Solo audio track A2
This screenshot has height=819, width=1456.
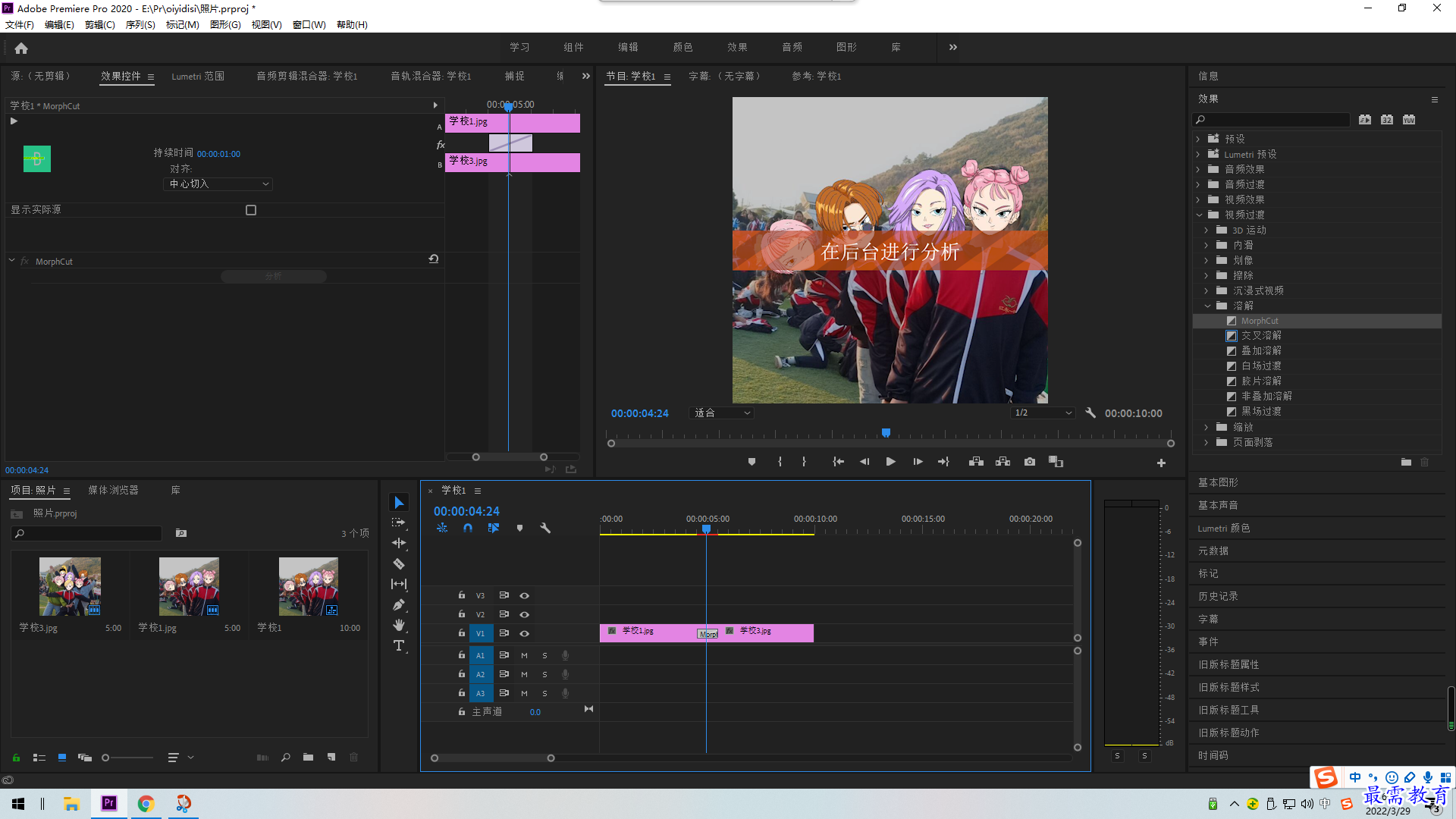tap(544, 674)
